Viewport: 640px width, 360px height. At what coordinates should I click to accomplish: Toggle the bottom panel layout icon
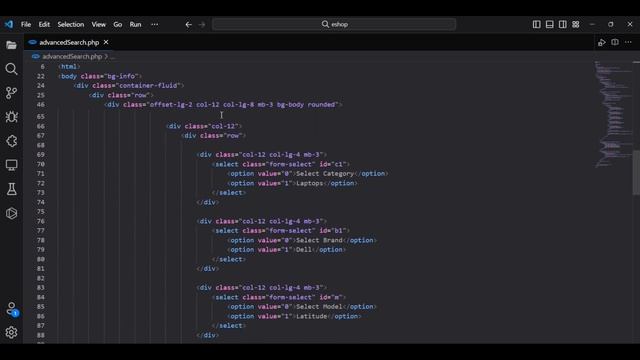point(550,24)
